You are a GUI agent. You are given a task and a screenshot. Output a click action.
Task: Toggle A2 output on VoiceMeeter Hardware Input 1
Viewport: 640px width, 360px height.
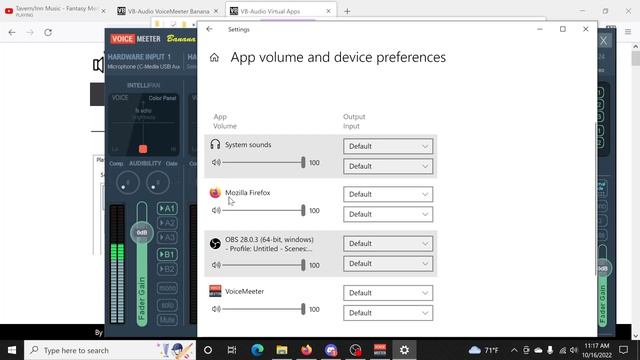pyautogui.click(x=167, y=223)
